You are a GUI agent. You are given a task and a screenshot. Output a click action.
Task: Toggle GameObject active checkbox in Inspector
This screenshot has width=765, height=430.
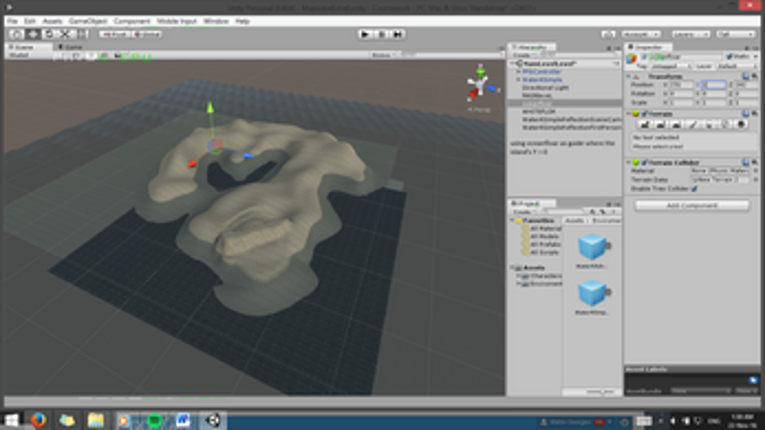click(644, 57)
